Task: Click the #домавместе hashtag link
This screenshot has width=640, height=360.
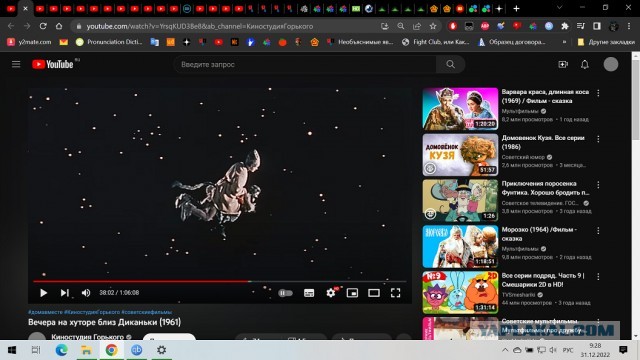Action: tap(45, 312)
